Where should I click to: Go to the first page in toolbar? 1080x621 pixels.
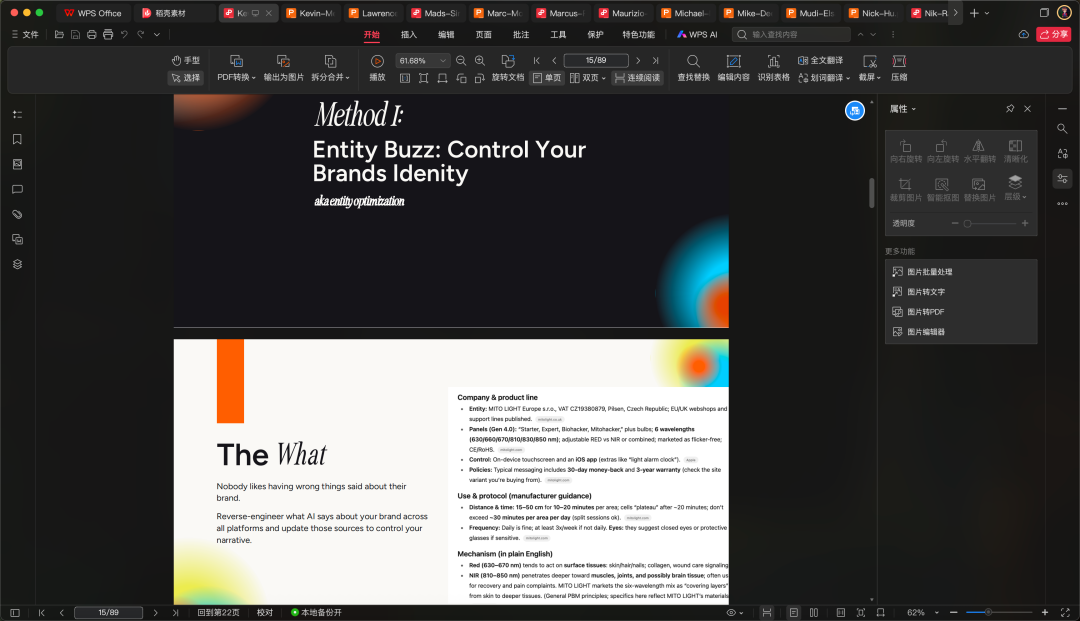coord(537,61)
